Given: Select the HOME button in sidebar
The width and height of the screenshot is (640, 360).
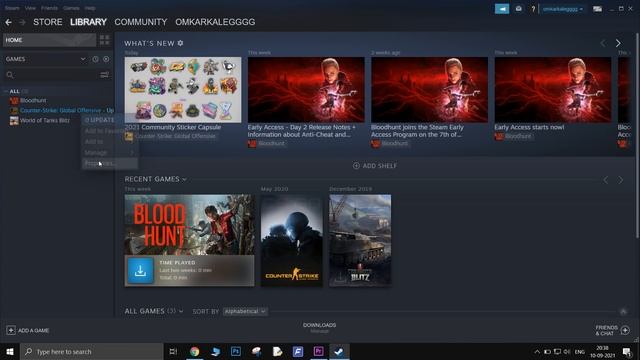Looking at the screenshot, I should click(49, 40).
